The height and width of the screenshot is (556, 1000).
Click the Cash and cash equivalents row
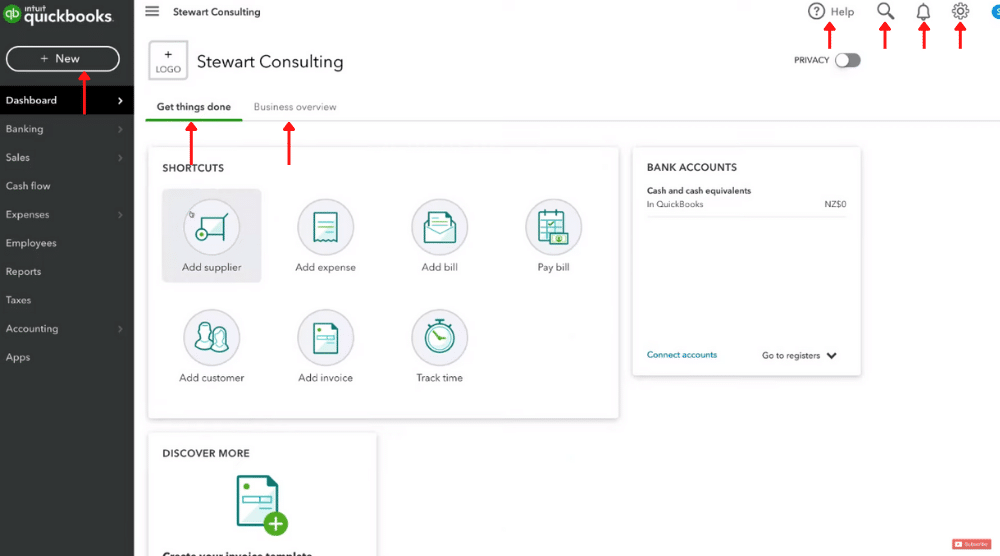(x=746, y=197)
